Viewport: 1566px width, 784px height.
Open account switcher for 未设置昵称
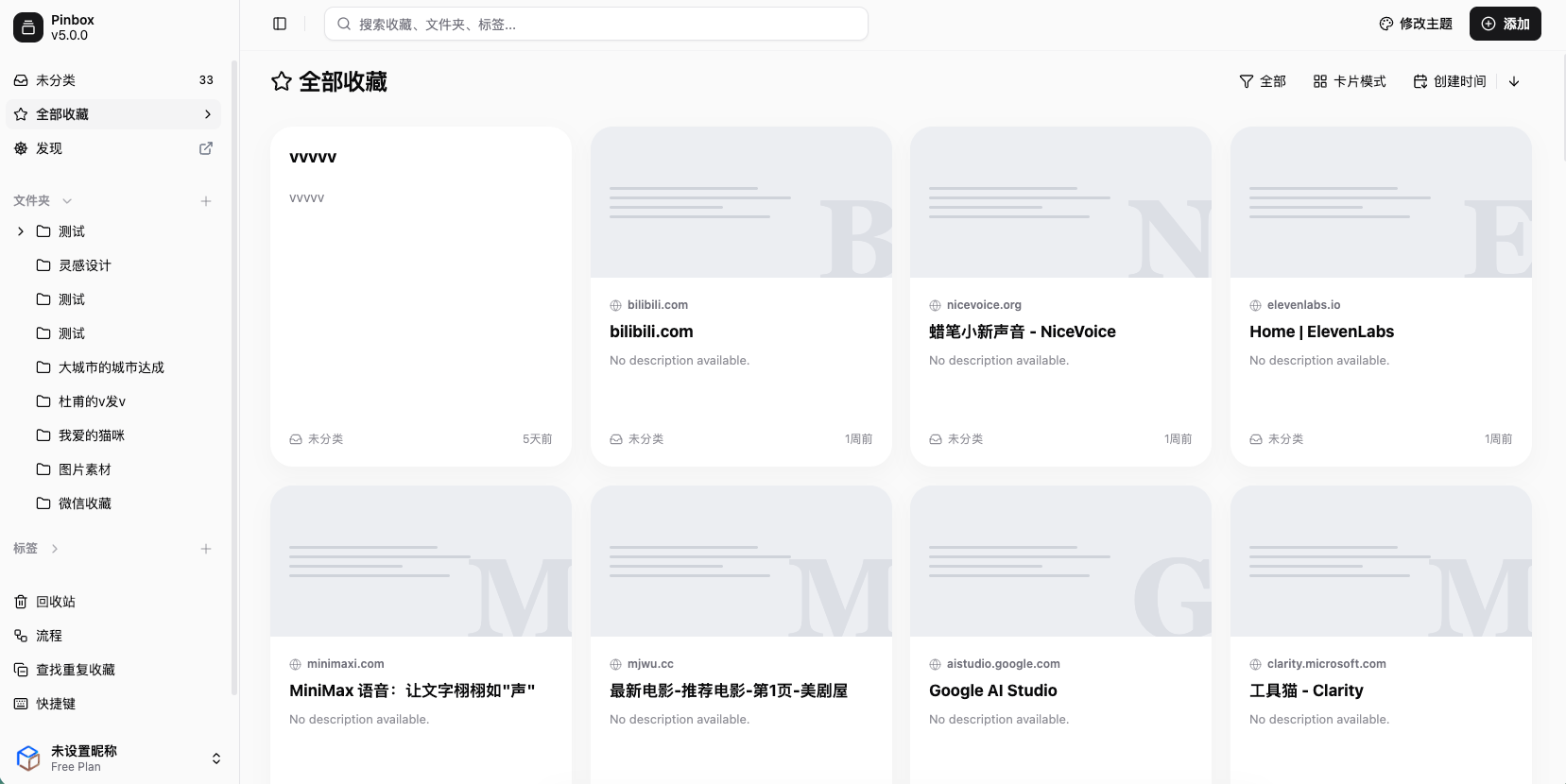(x=117, y=758)
